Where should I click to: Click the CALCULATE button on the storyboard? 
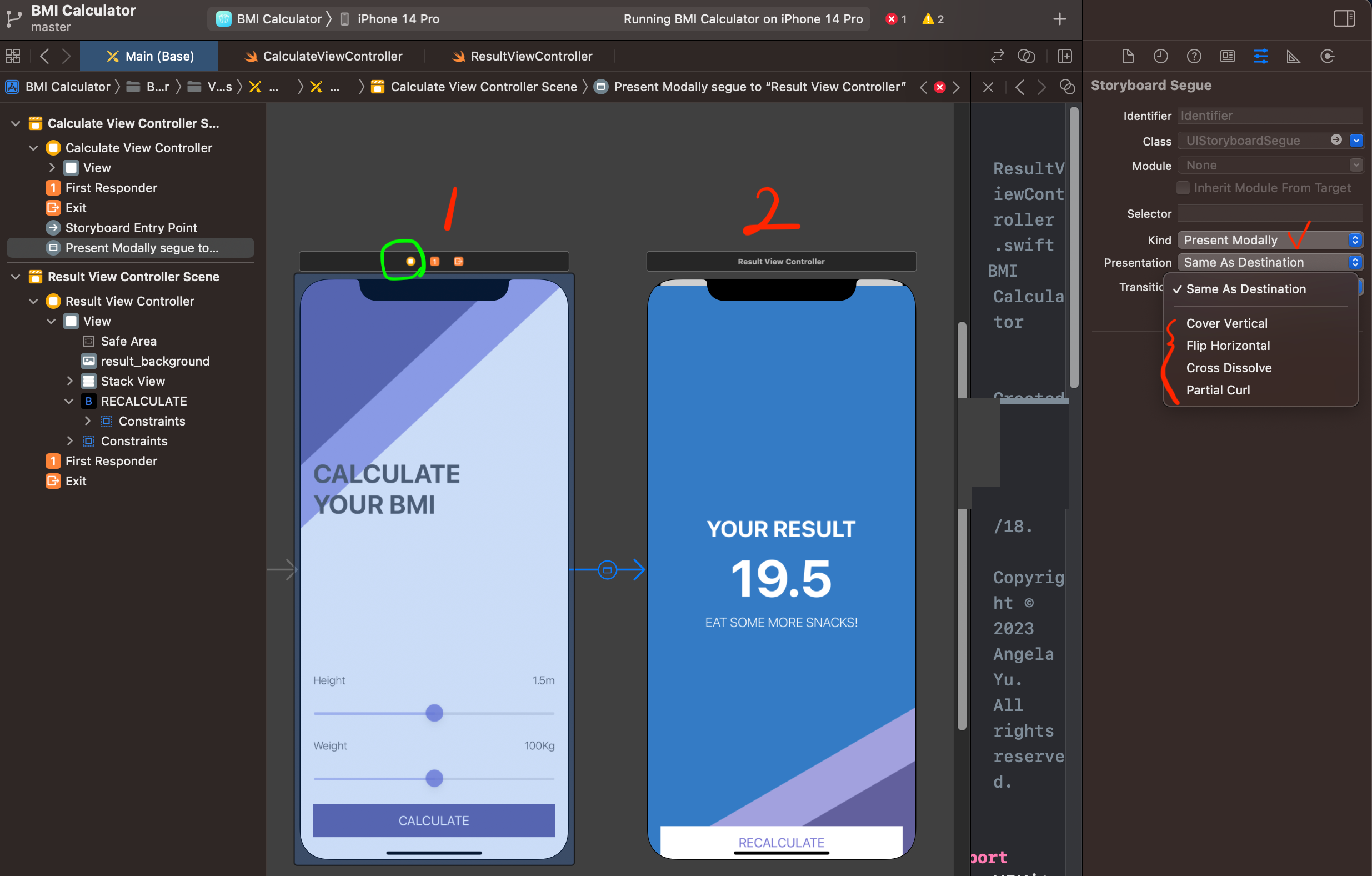434,820
